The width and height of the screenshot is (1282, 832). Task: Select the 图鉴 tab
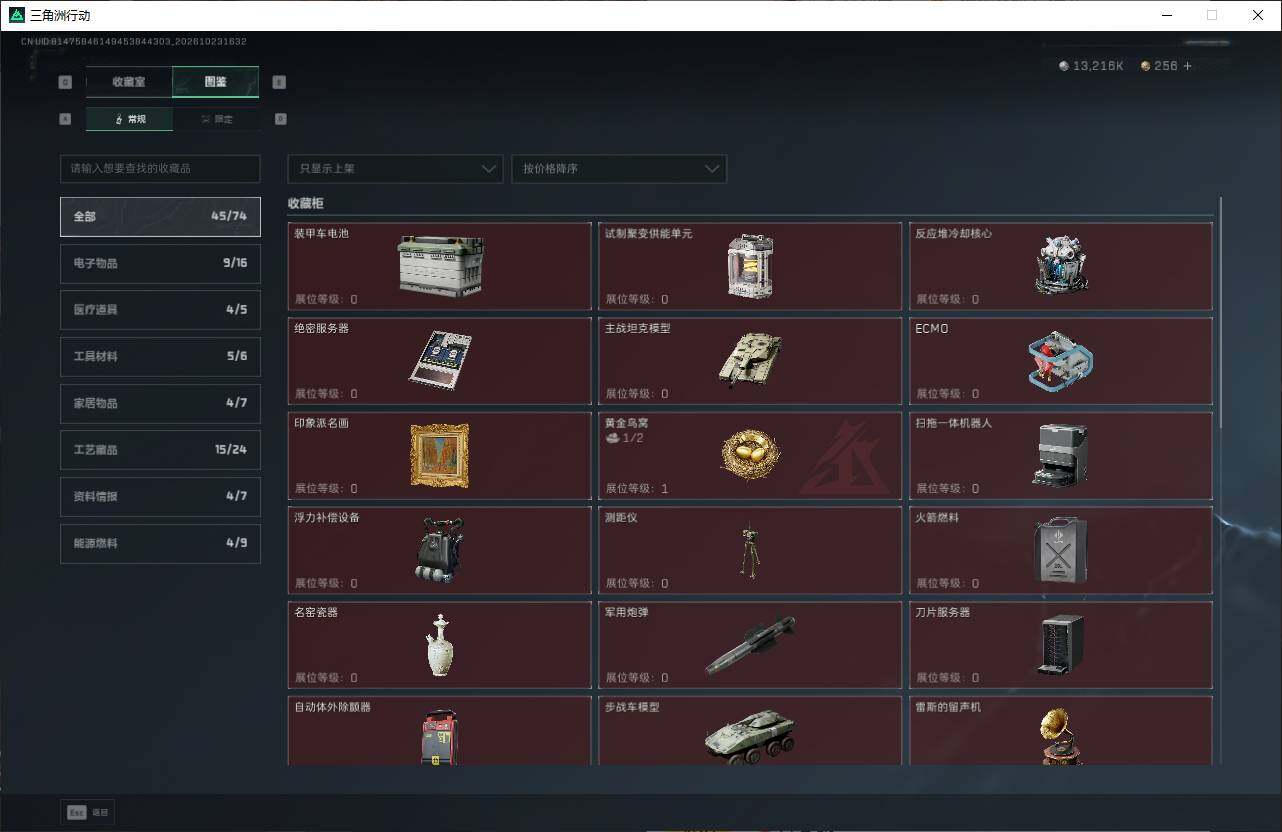(x=216, y=82)
